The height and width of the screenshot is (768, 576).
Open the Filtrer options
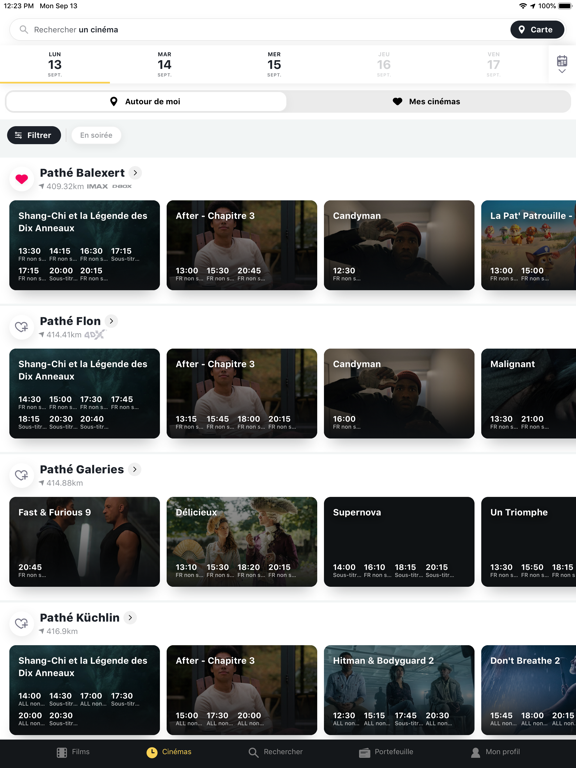[x=34, y=135]
